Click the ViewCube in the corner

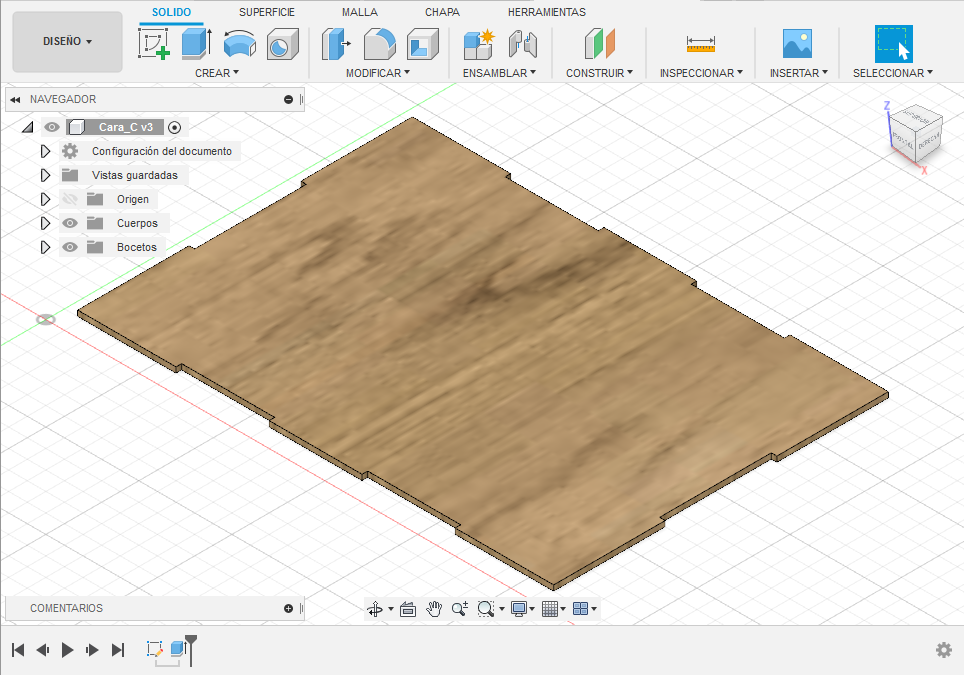pos(915,132)
